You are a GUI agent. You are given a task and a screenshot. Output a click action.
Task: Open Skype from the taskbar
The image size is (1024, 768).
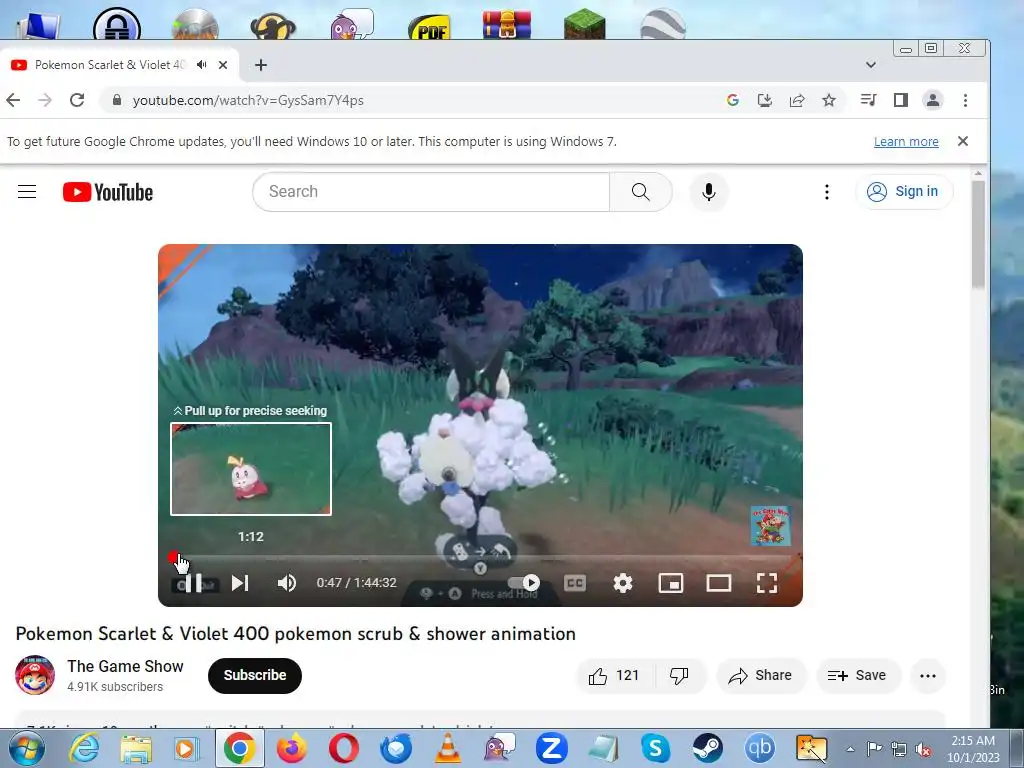point(655,748)
